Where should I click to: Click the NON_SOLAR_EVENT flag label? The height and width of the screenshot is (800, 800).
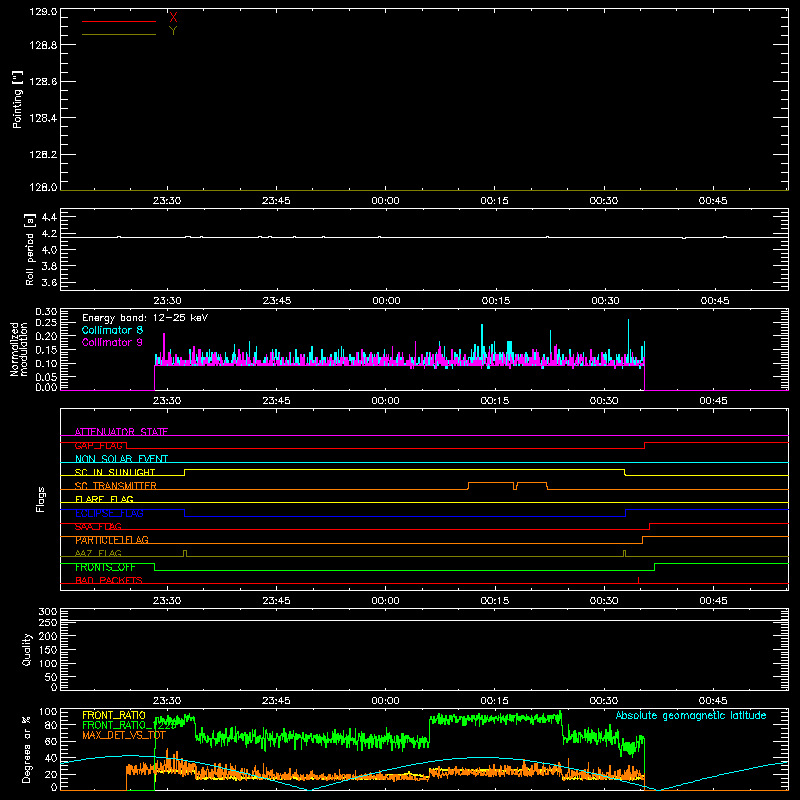121,459
